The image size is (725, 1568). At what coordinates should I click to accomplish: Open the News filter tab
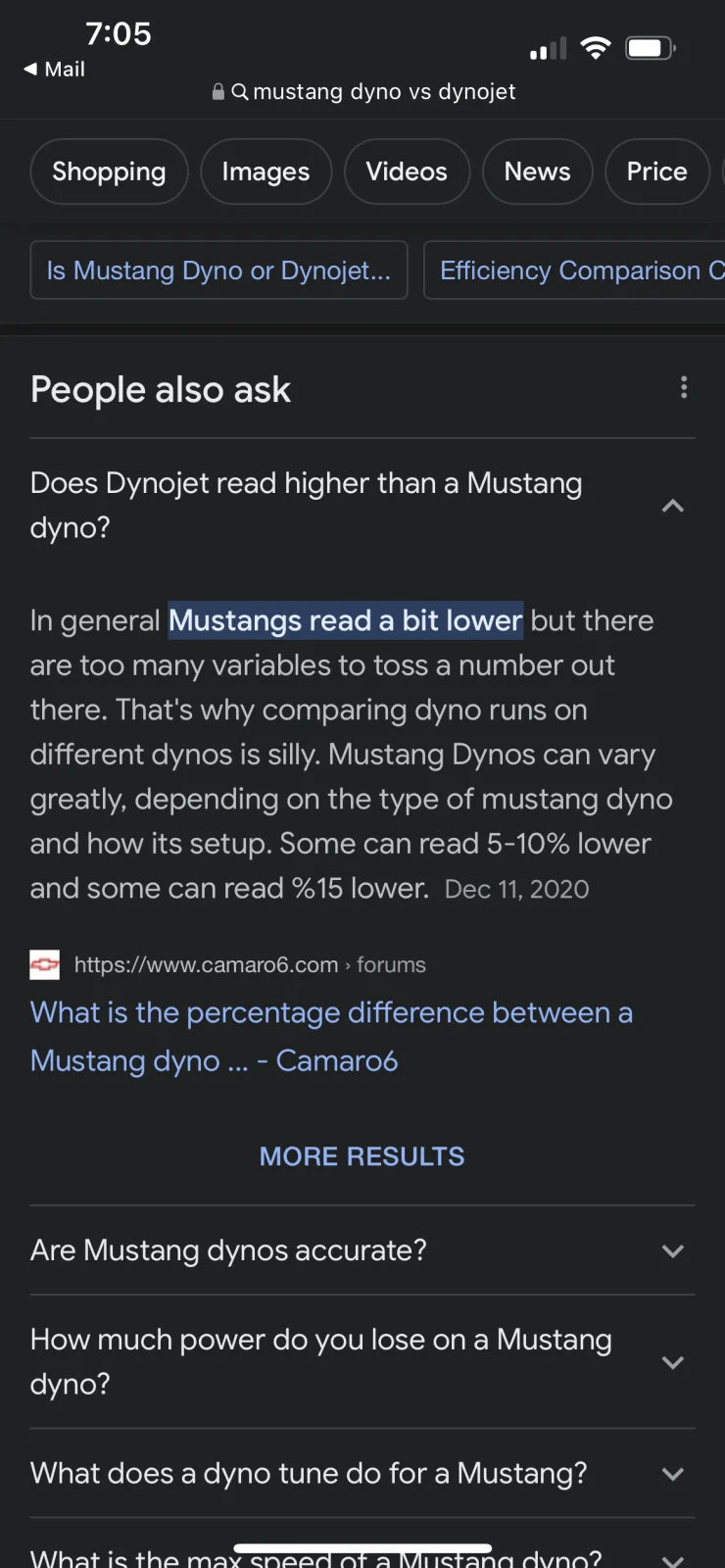click(537, 171)
